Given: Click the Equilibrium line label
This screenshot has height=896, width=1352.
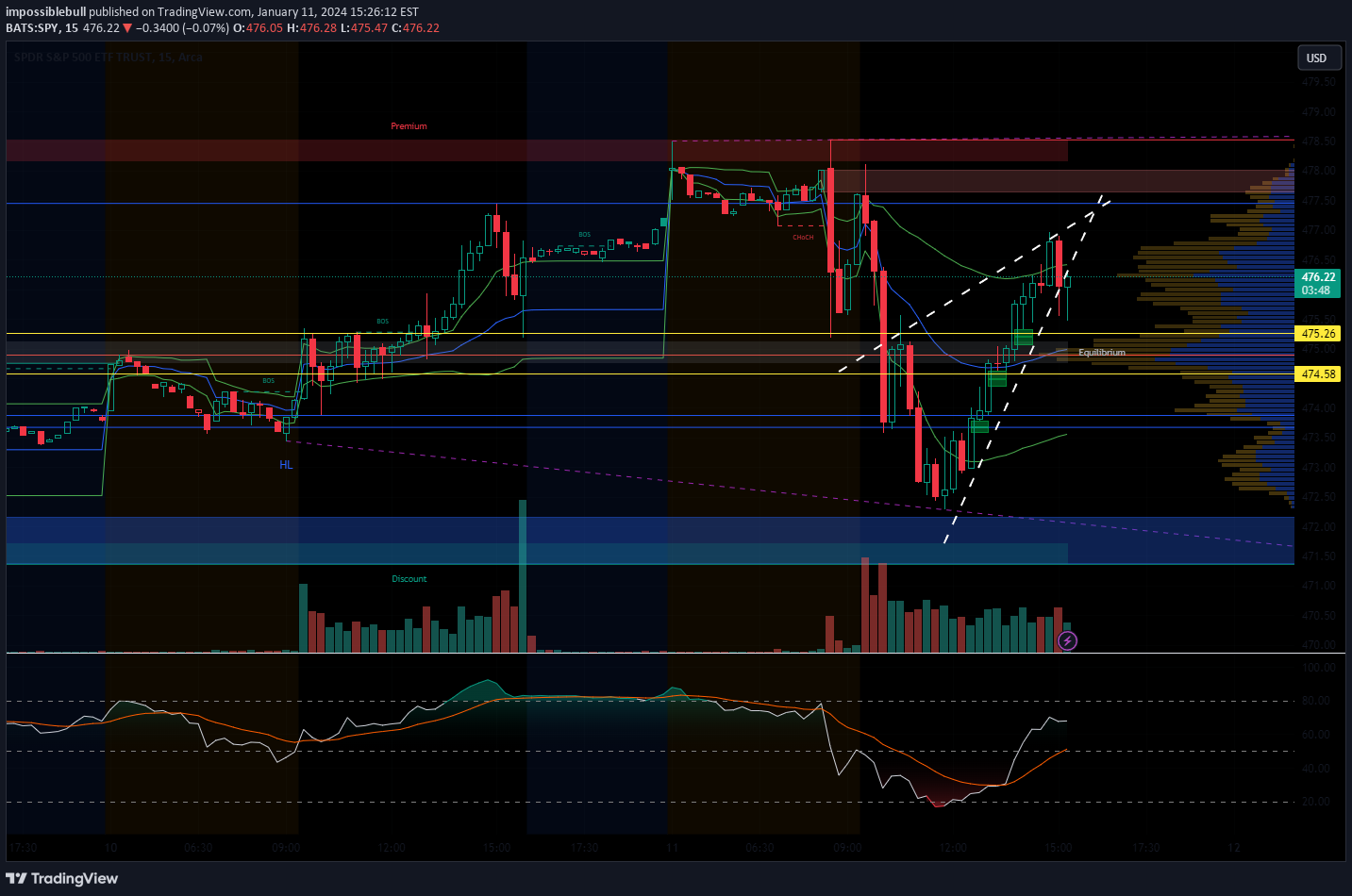Looking at the screenshot, I should pyautogui.click(x=1102, y=353).
